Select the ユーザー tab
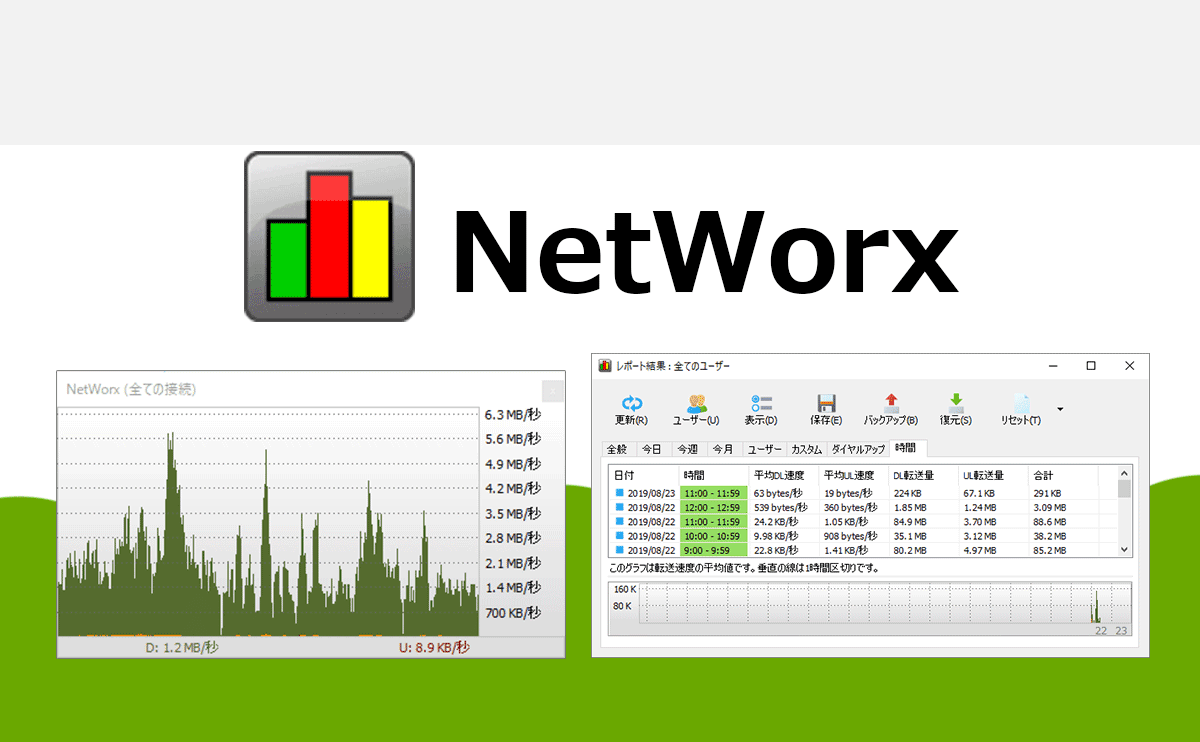The image size is (1200, 742). (765, 449)
